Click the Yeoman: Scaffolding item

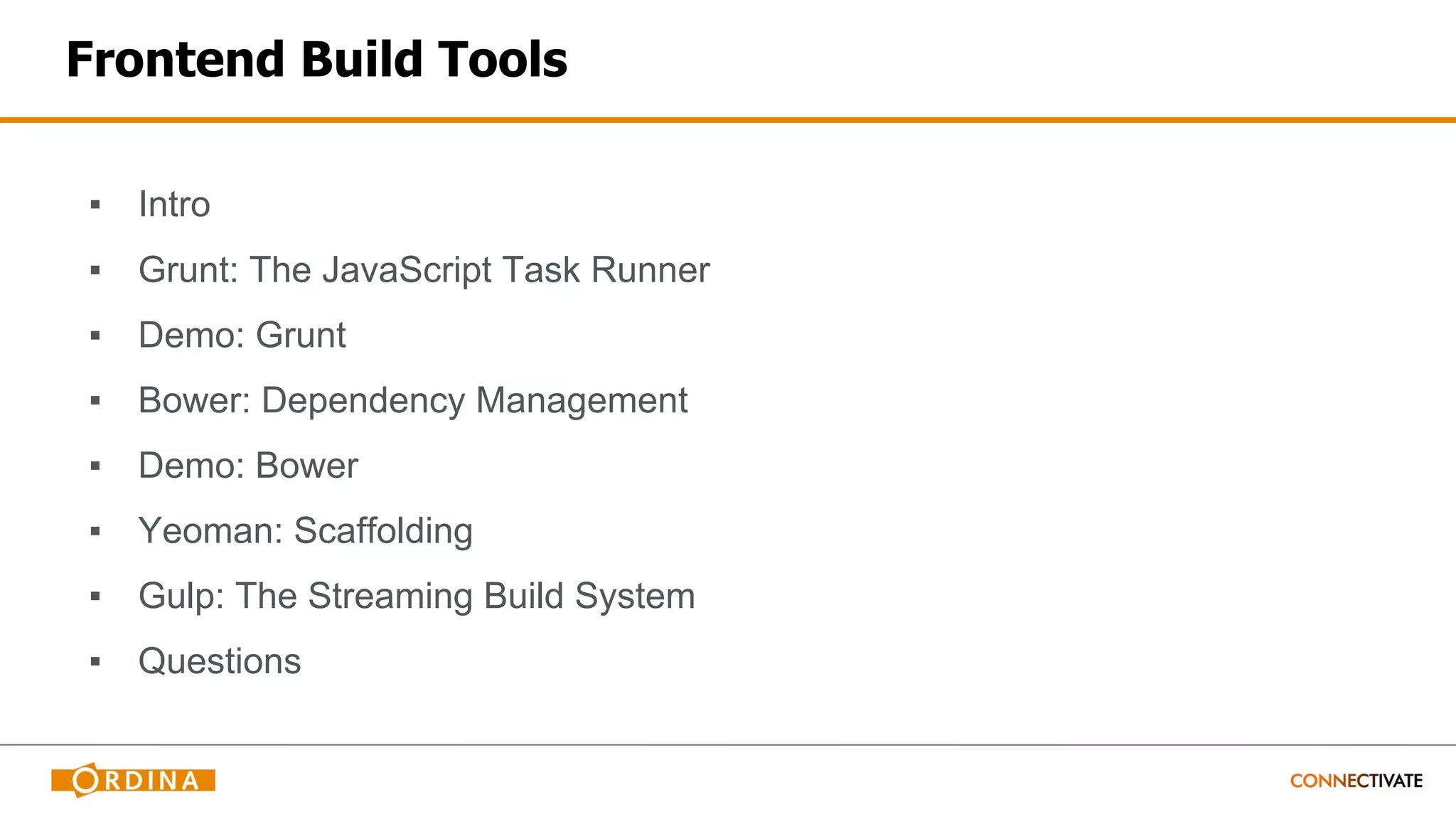305,531
